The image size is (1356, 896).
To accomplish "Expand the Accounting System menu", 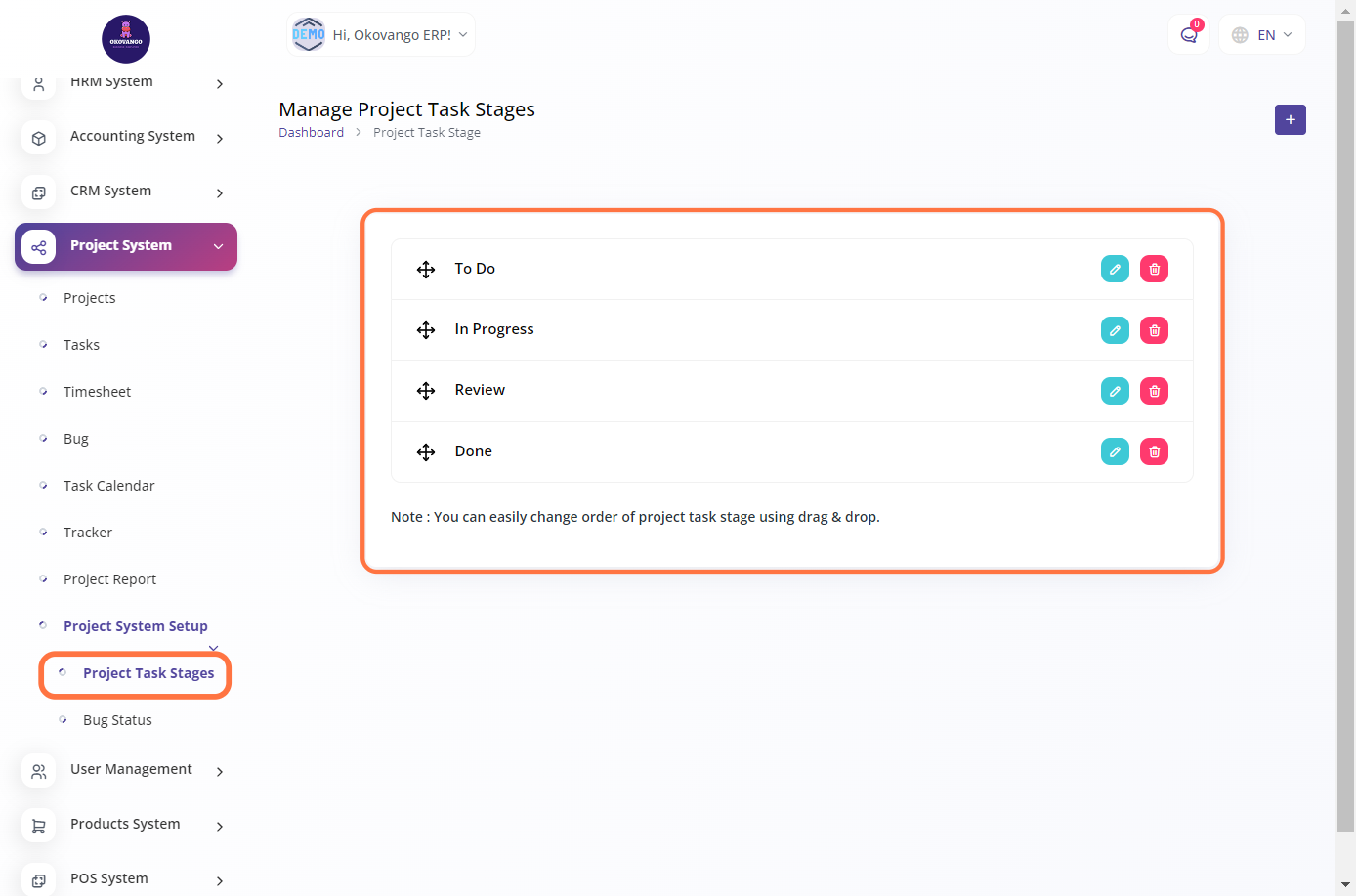I will point(133,137).
